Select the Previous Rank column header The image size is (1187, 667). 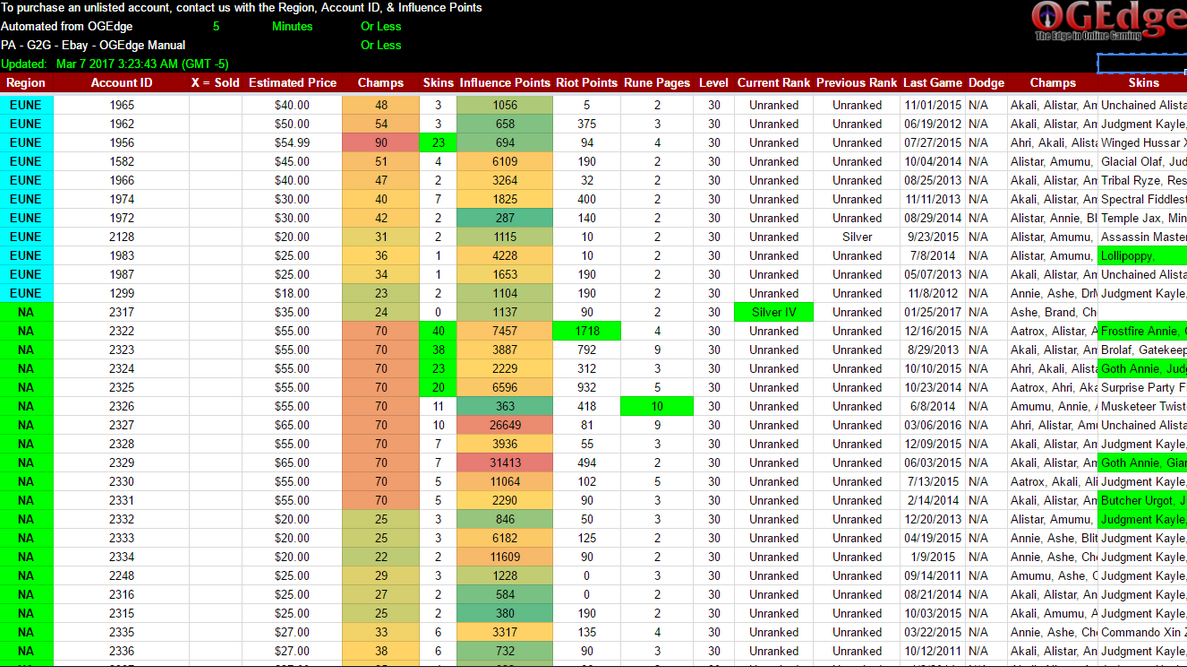pyautogui.click(x=857, y=83)
